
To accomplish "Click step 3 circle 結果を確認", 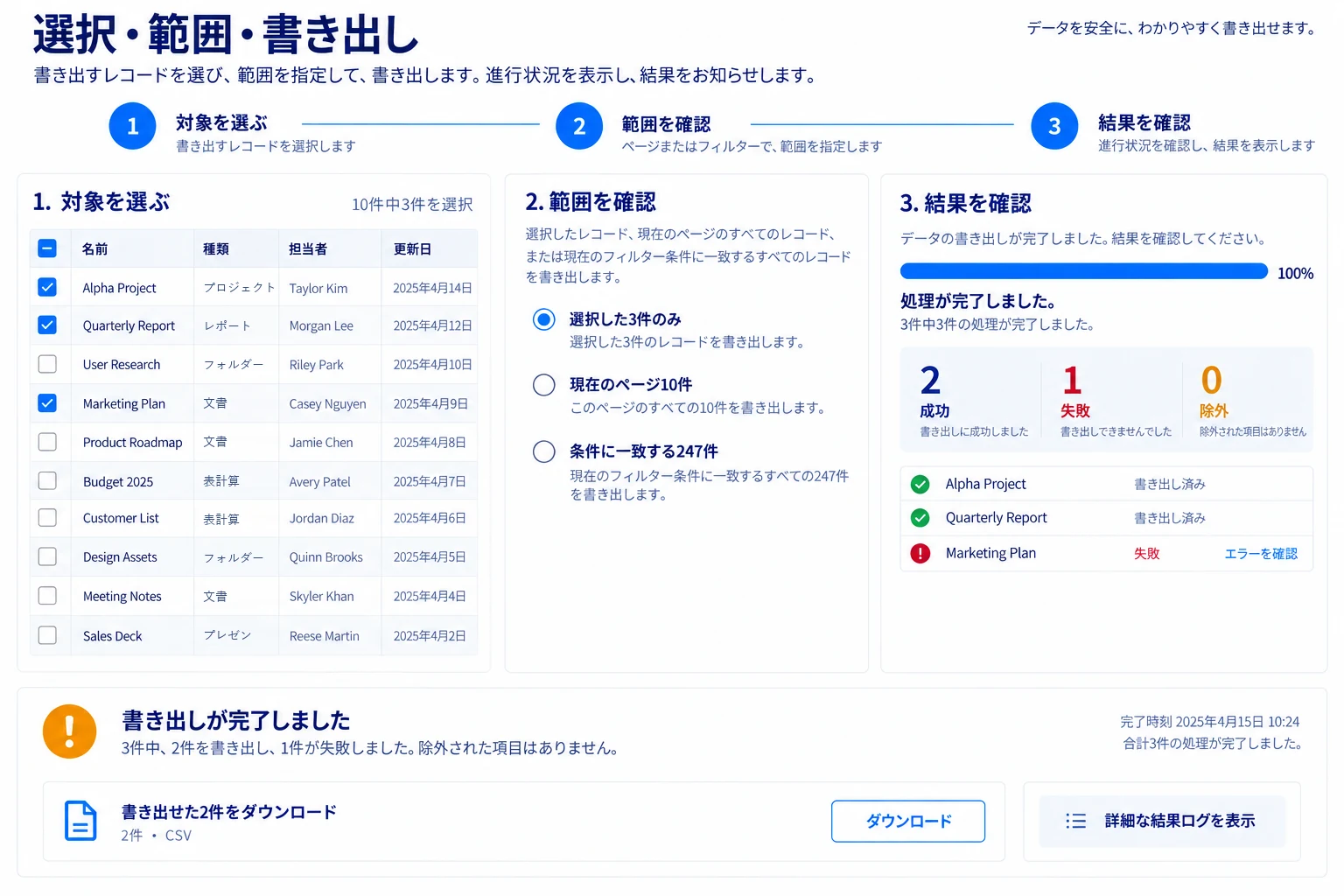I will click(1054, 126).
